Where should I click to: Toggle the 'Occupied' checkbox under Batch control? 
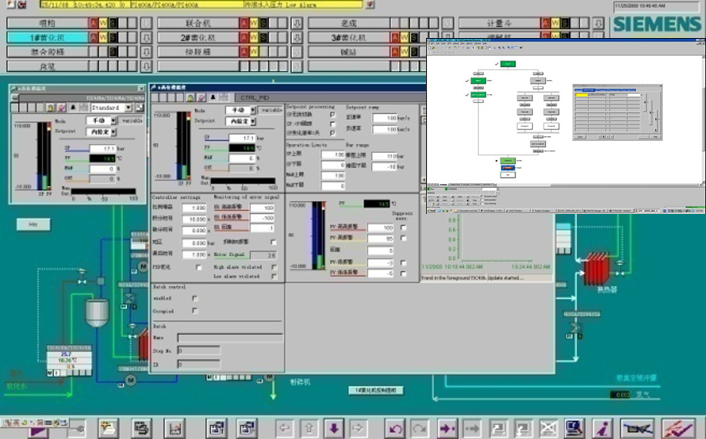pyautogui.click(x=194, y=311)
